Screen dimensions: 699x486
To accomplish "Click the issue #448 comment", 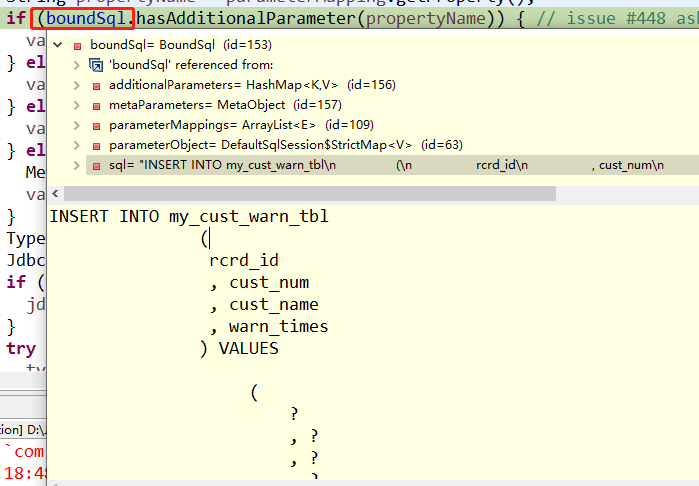I will pos(618,19).
